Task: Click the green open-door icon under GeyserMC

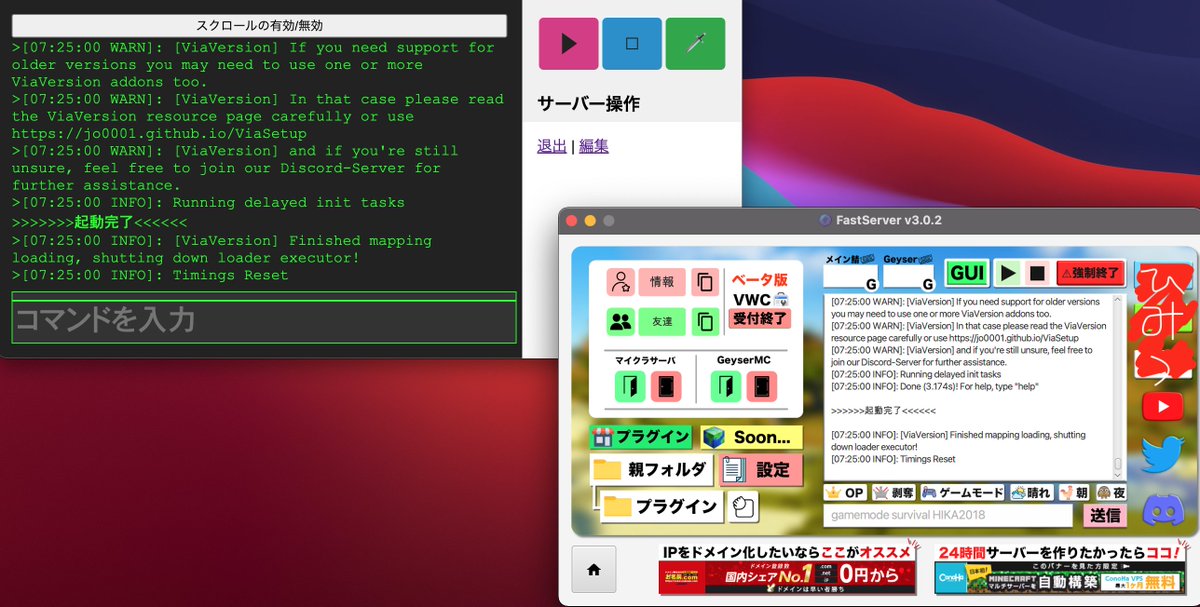Action: tap(726, 386)
